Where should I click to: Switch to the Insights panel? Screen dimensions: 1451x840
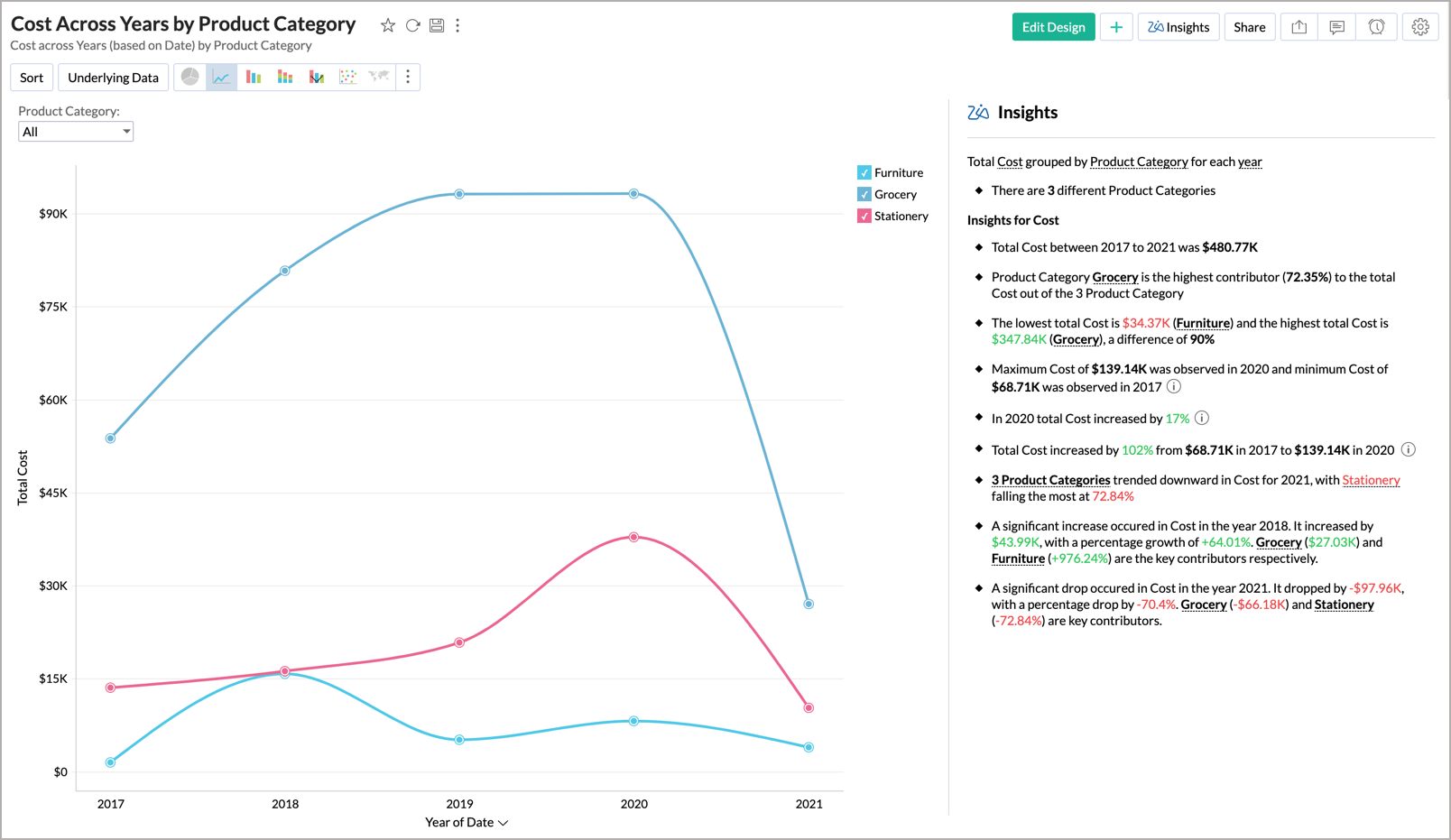click(1178, 27)
